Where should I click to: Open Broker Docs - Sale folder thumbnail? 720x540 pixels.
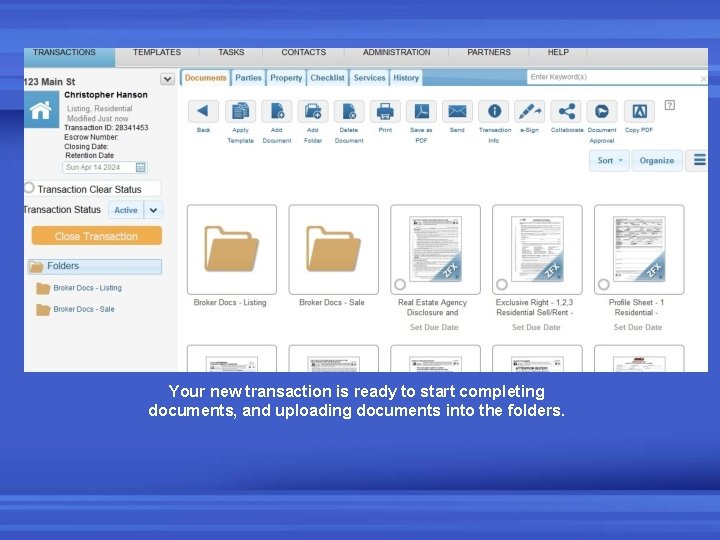[334, 249]
